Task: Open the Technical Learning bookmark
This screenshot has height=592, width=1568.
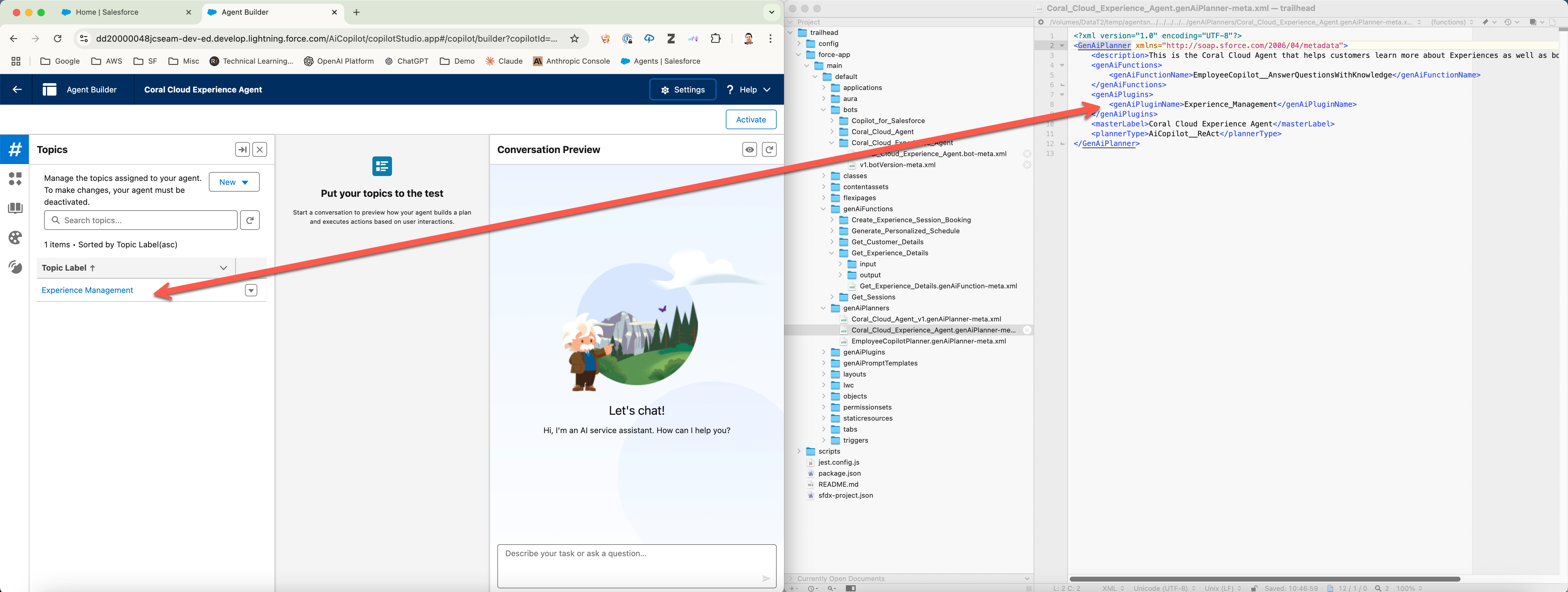Action: pyautogui.click(x=251, y=61)
